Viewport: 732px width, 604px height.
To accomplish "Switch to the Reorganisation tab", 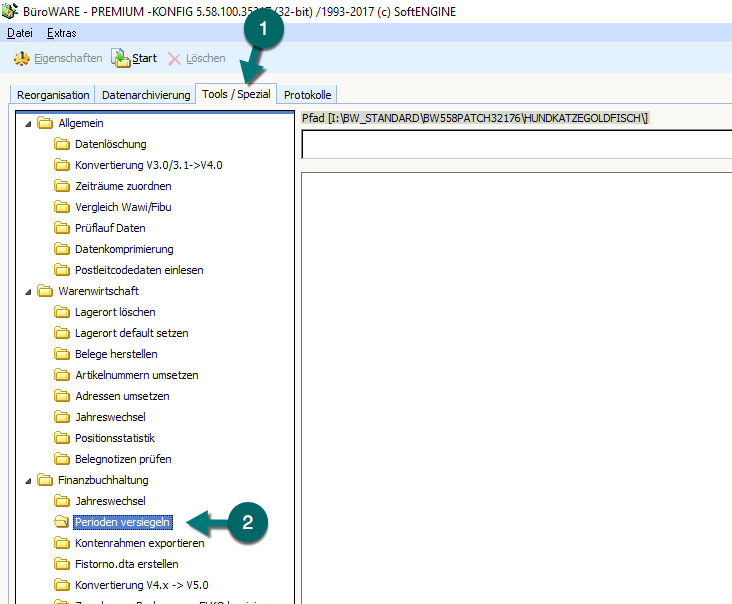I will [x=53, y=95].
